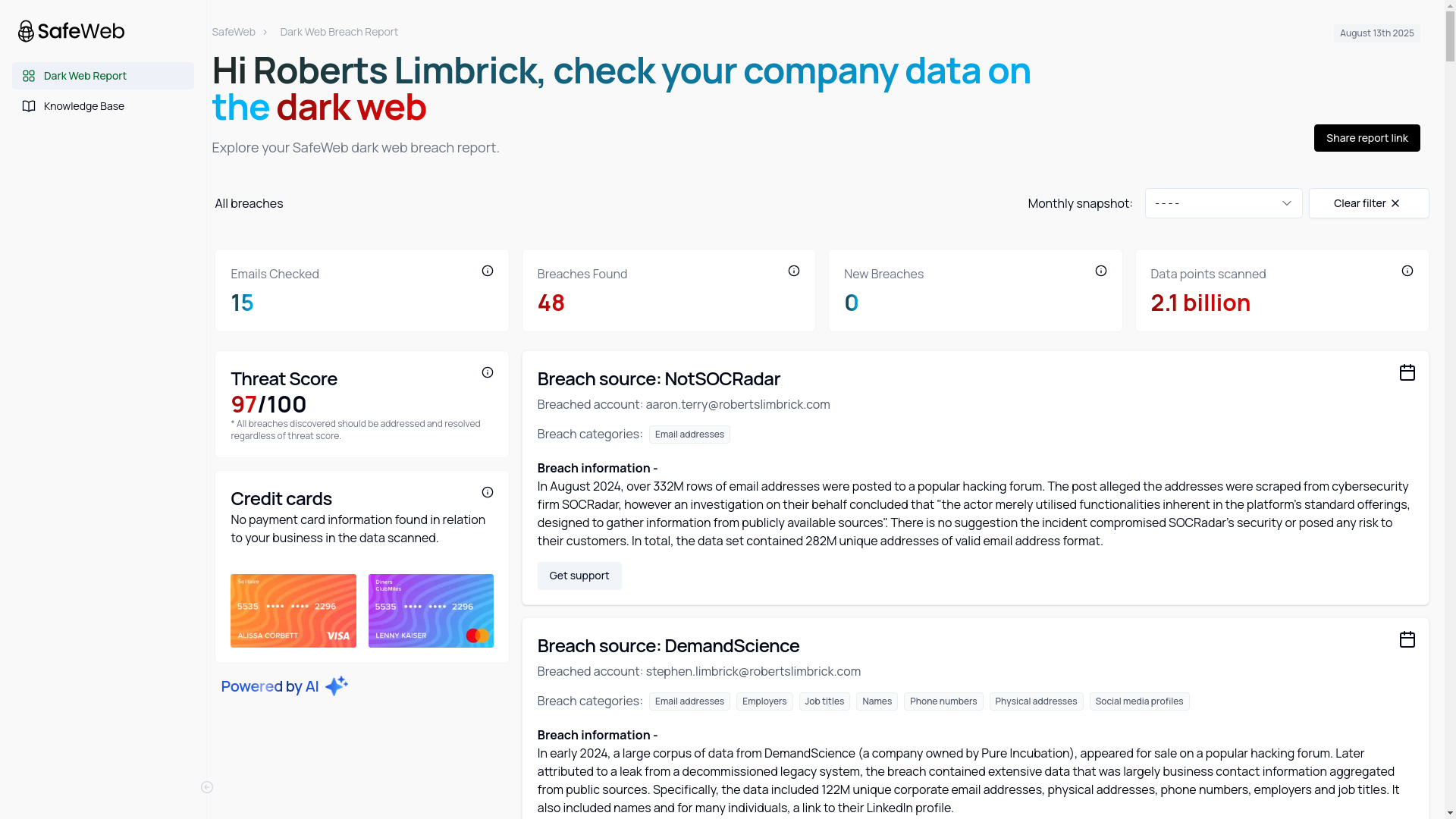
Task: Click the Social media profiles tag
Action: 1139,701
